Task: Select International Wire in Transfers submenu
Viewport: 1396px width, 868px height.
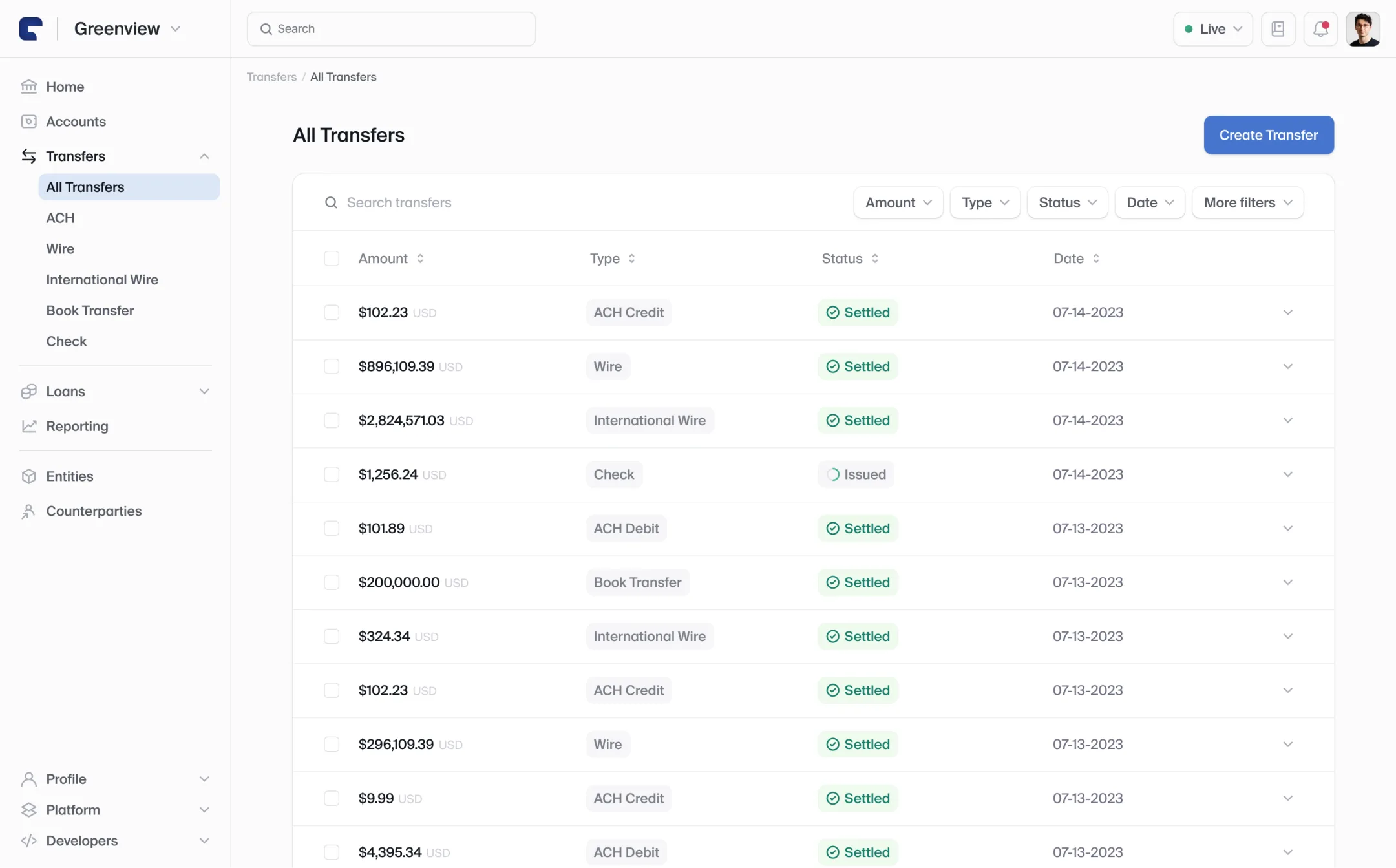Action: point(102,280)
